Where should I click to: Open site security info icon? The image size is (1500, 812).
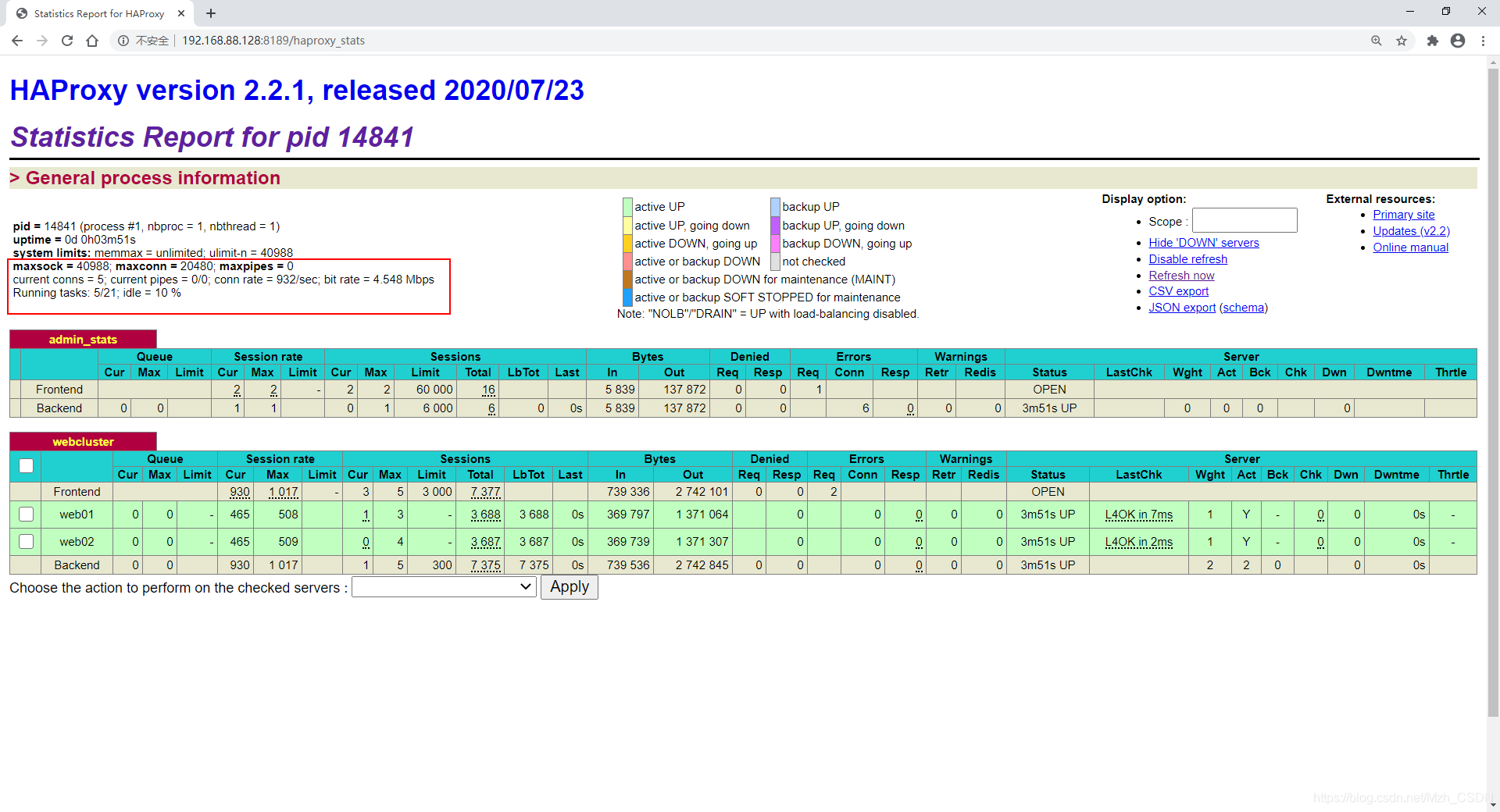coord(123,41)
